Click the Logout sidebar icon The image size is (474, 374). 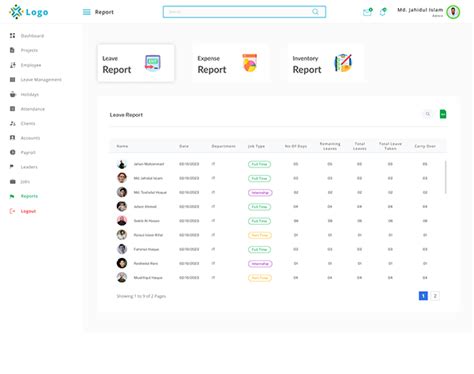(x=12, y=211)
